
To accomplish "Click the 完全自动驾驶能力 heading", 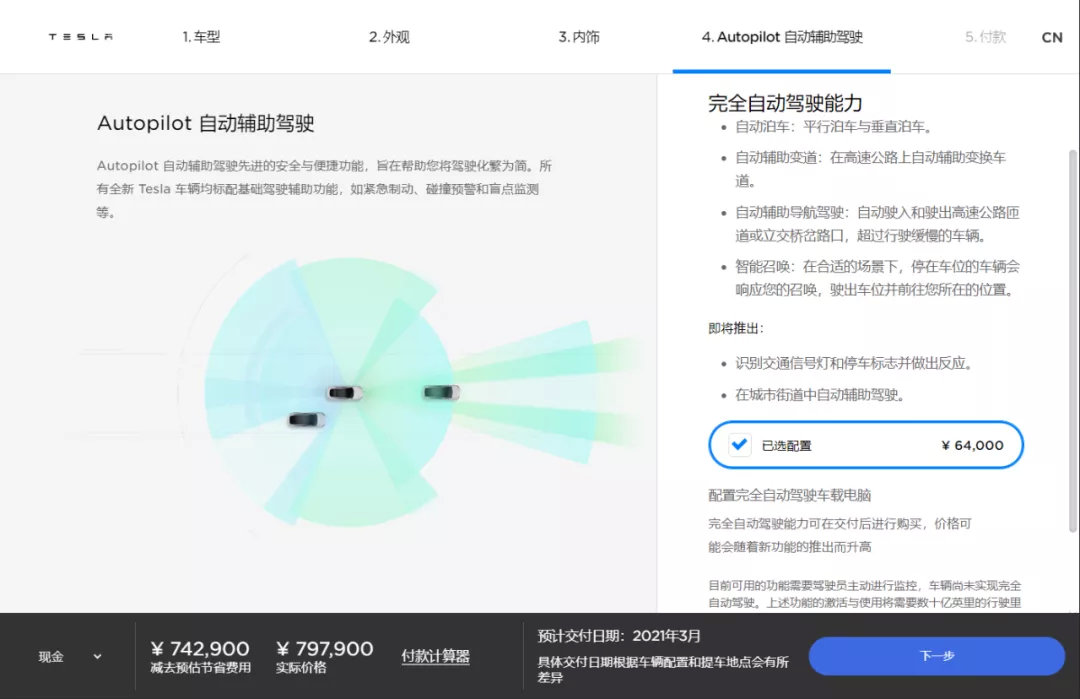I will click(785, 103).
